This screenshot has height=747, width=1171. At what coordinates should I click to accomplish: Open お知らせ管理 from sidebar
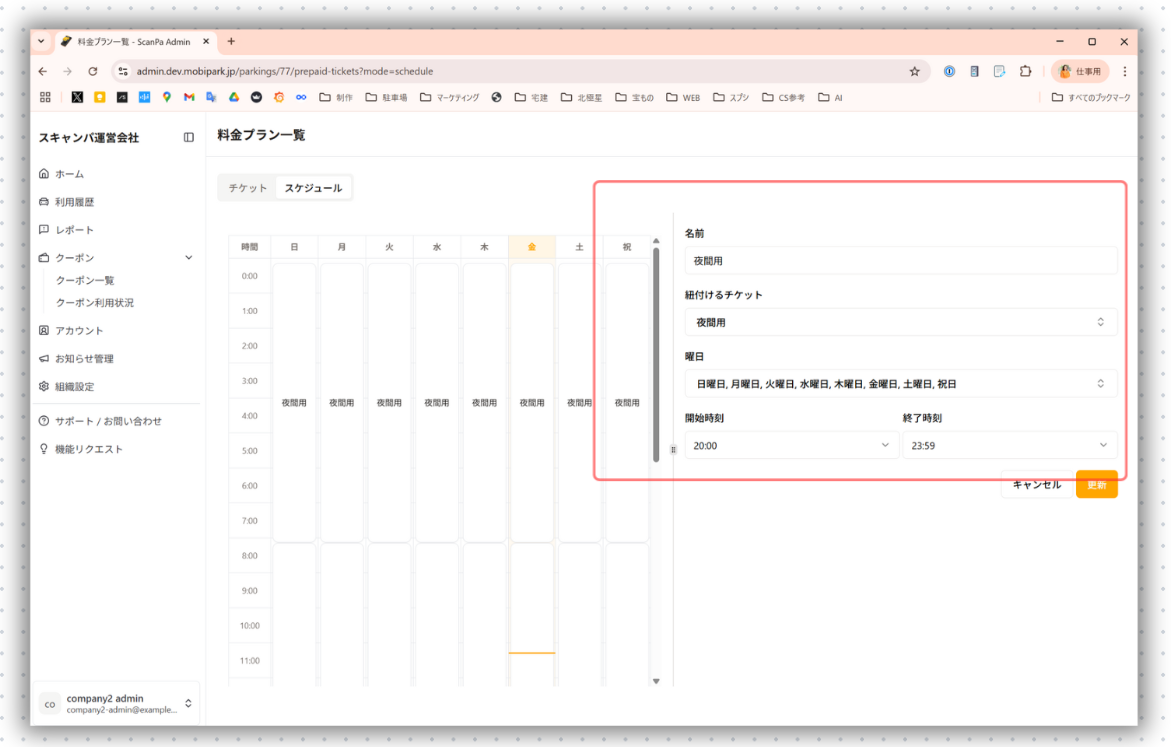[x=84, y=359]
